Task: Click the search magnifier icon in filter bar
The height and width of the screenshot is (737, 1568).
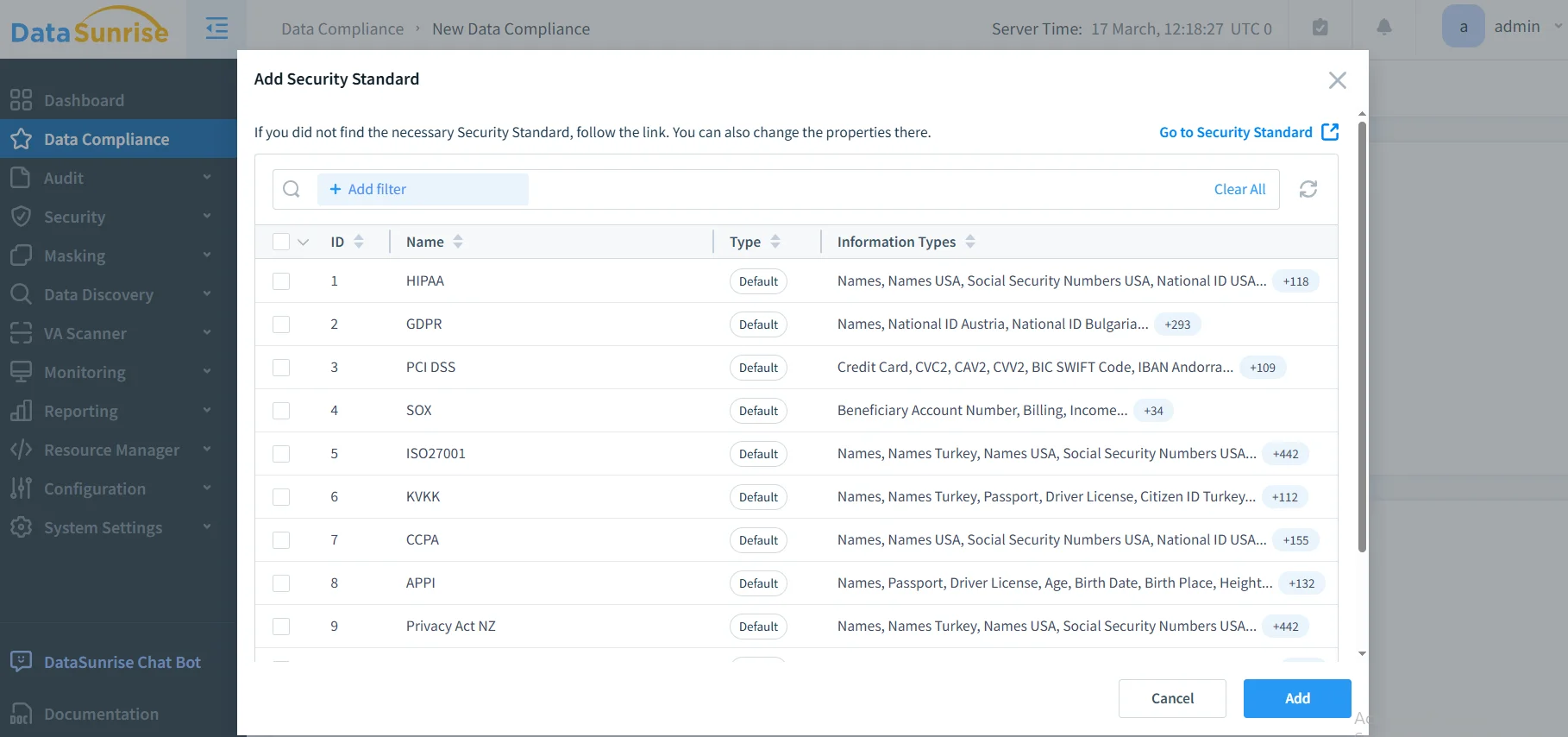Action: pyautogui.click(x=292, y=189)
